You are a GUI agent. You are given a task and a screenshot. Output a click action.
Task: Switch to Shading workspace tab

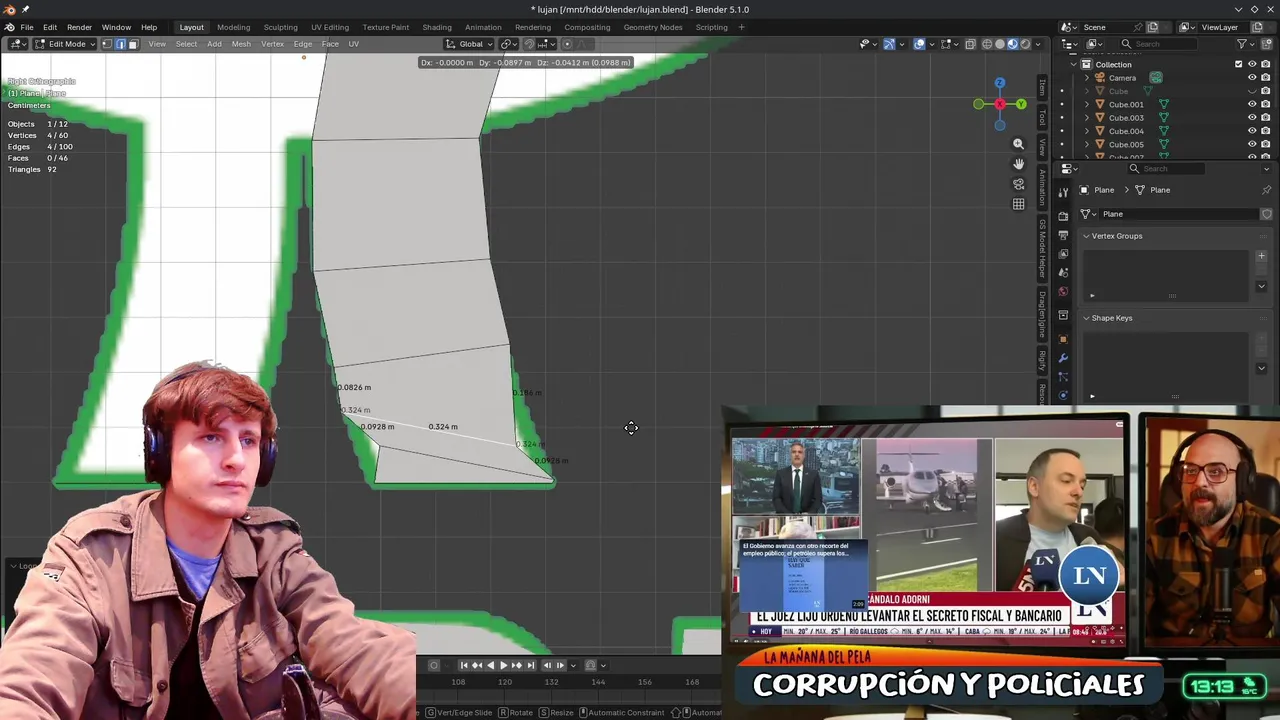coord(437,27)
